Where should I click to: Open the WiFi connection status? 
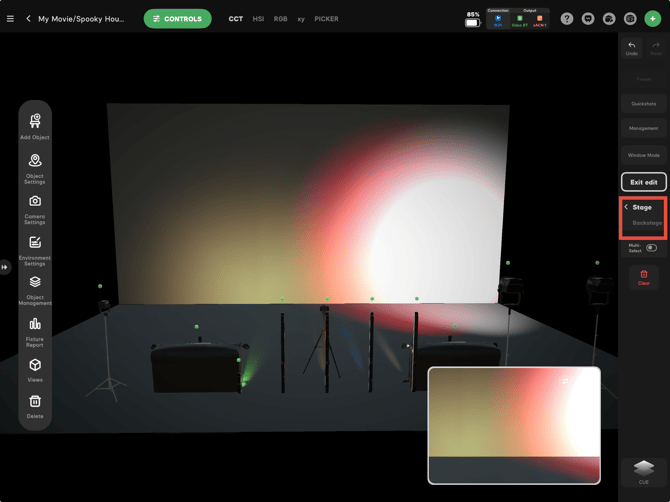coord(498,21)
